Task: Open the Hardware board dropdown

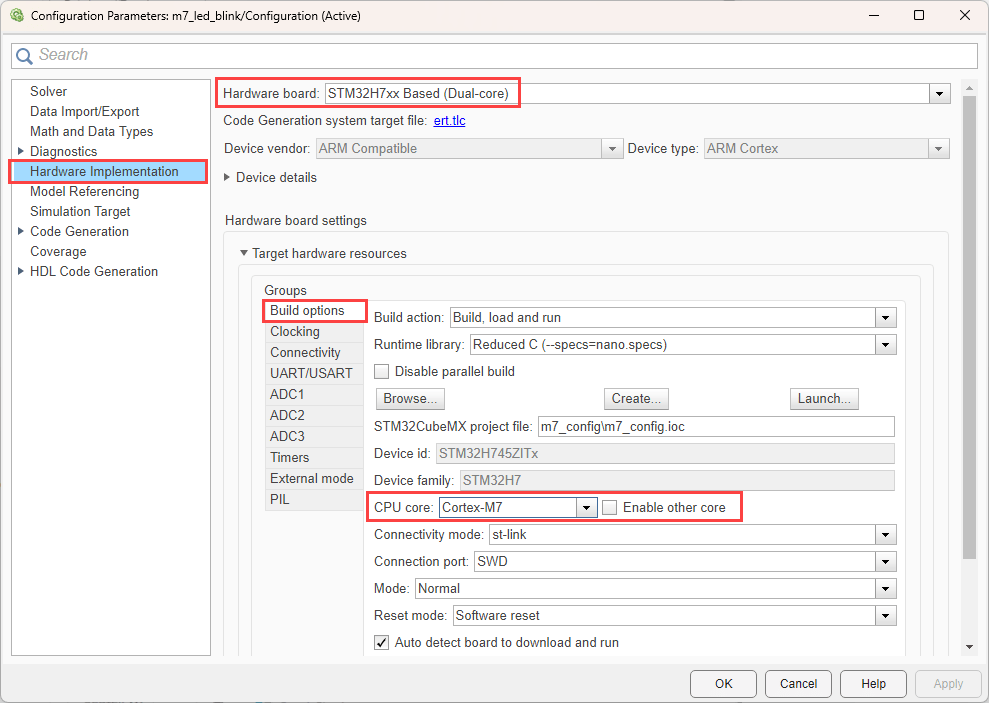Action: (938, 93)
